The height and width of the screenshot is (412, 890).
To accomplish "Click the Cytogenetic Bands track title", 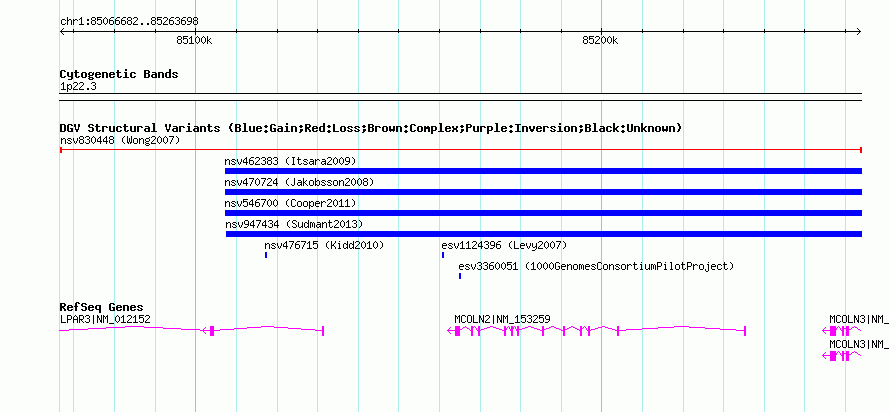I will [119, 74].
